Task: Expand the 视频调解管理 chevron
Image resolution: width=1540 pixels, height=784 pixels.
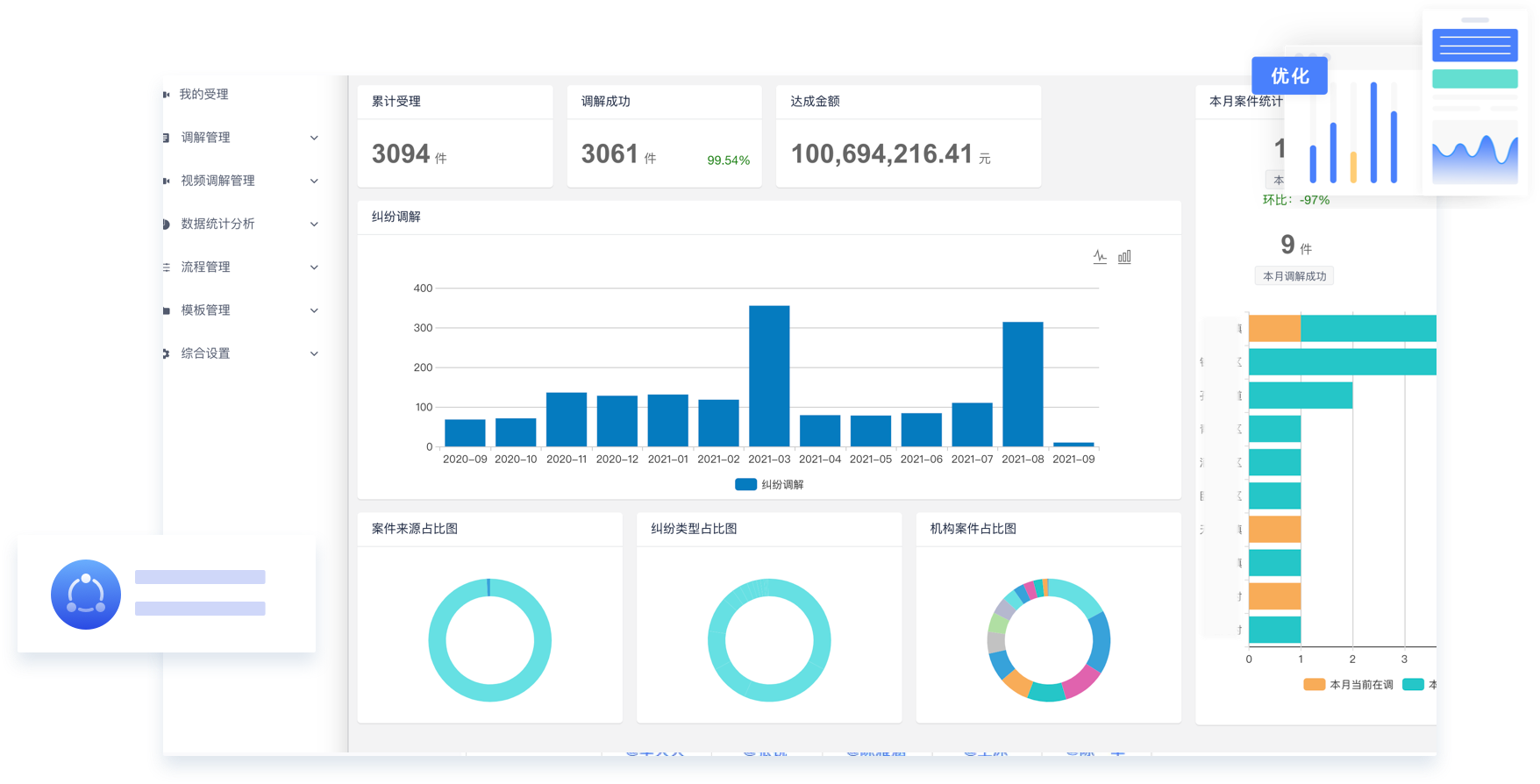Action: click(314, 181)
